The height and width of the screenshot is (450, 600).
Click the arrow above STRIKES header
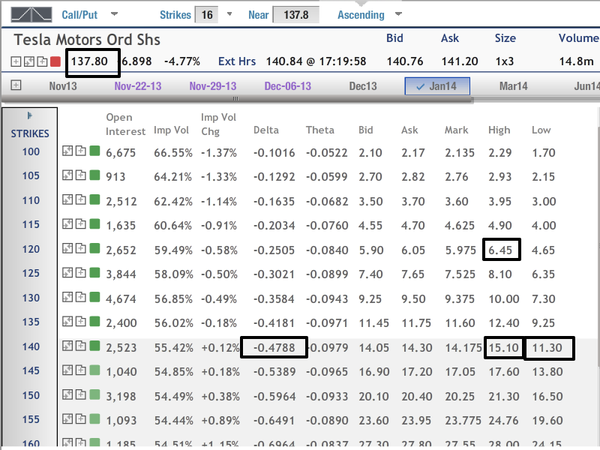click(x=29, y=116)
